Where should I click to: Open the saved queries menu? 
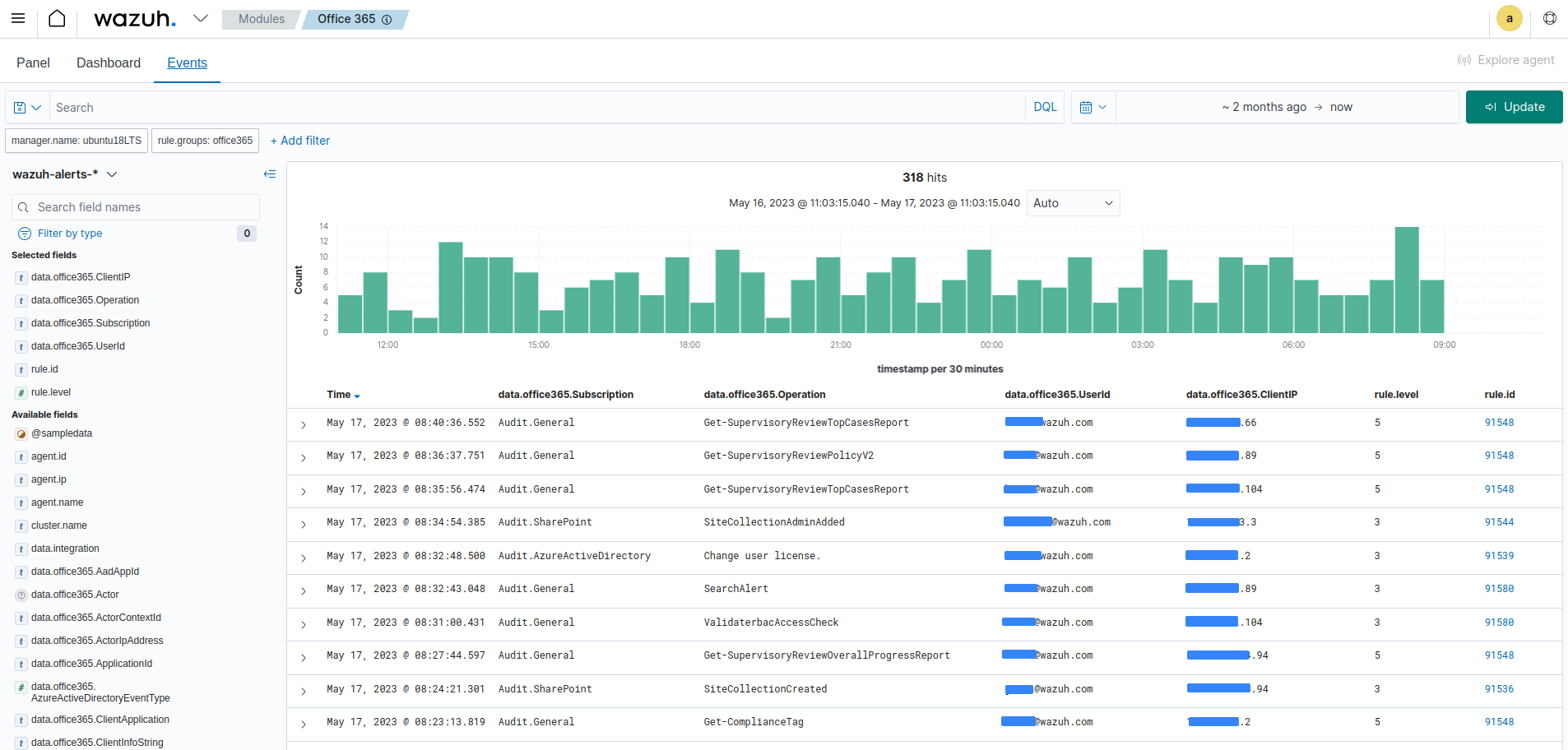click(27, 108)
